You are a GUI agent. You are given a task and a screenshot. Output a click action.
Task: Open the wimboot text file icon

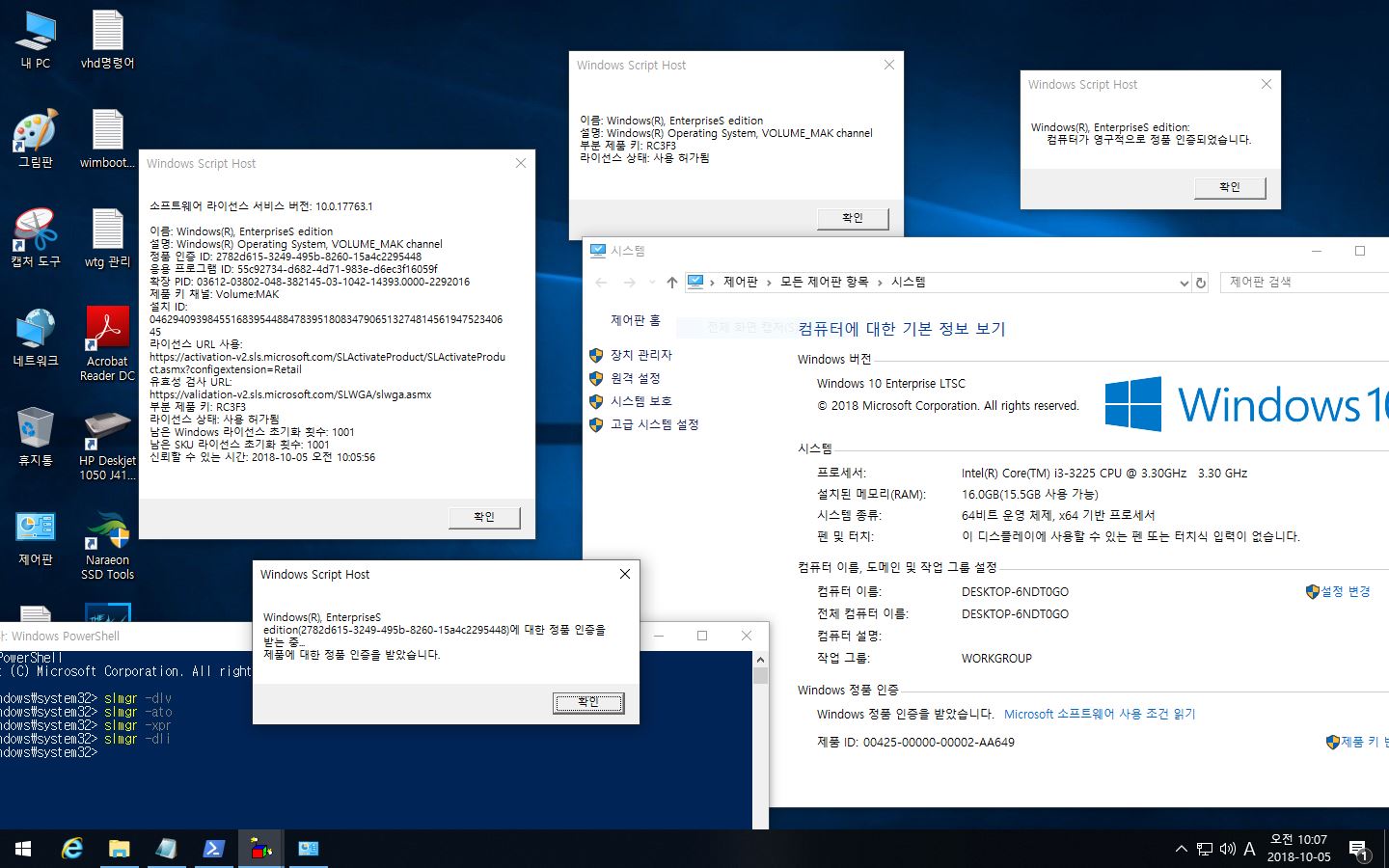tap(107, 139)
